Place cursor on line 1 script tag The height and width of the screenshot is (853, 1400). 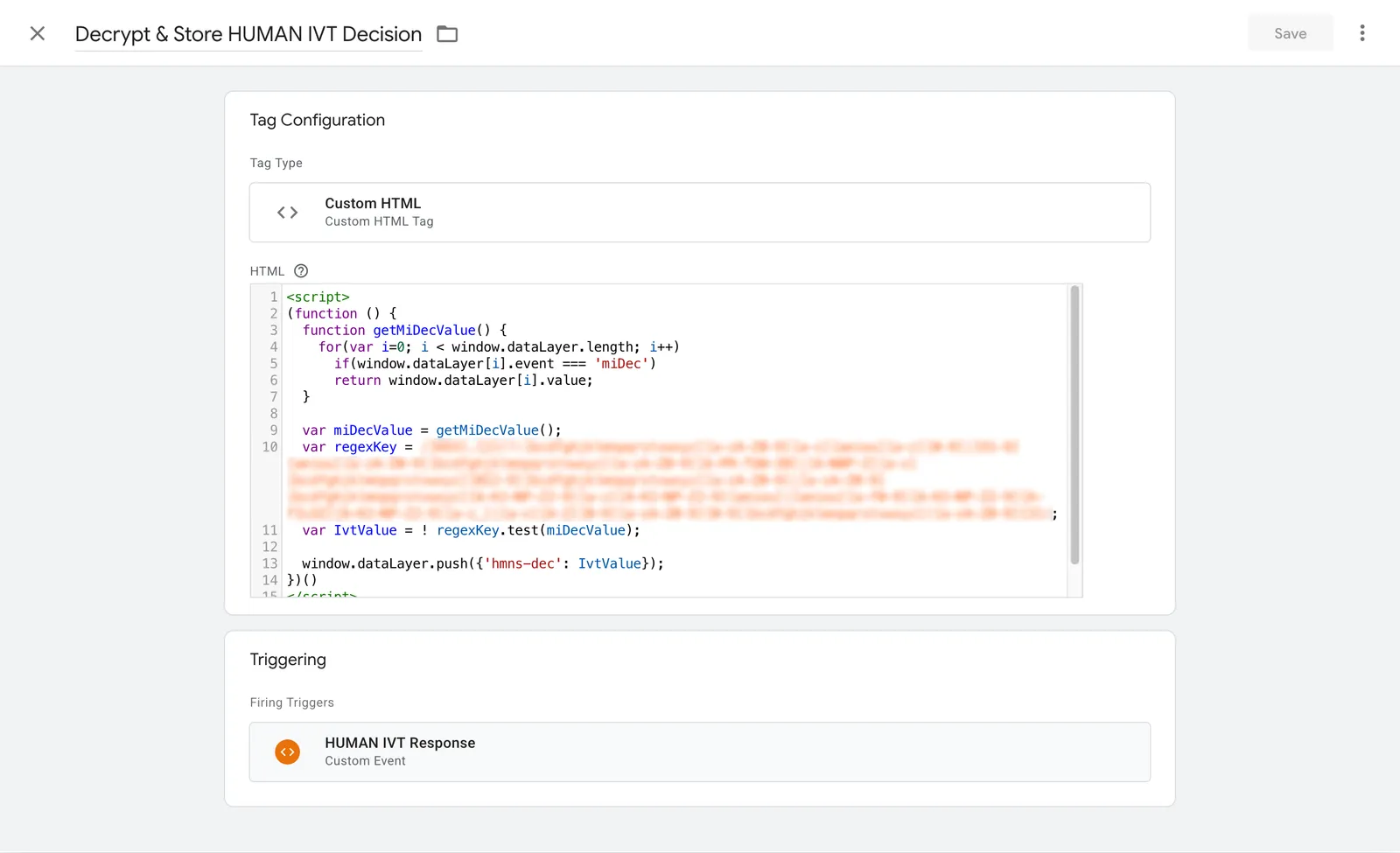coord(318,297)
